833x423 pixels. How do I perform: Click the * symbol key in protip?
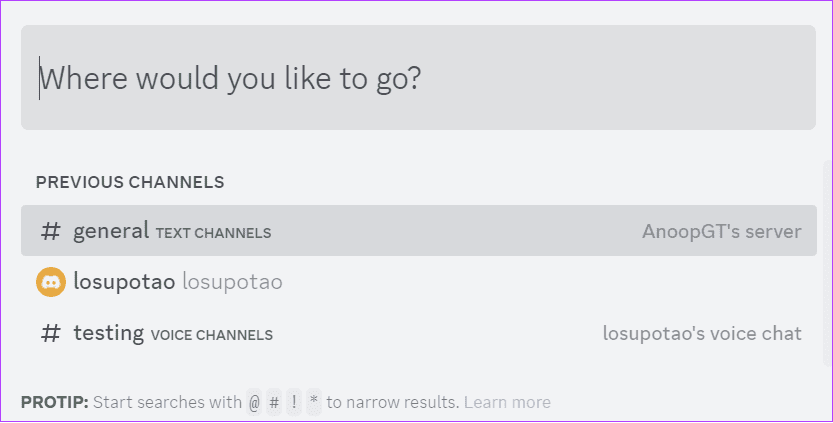314,402
